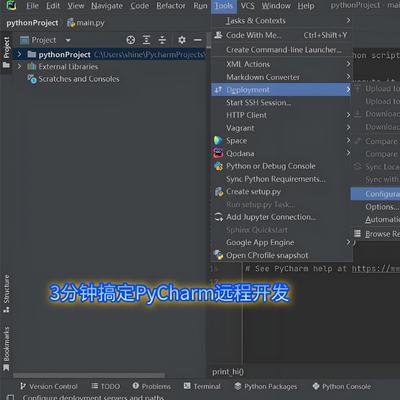This screenshot has width=400, height=400.
Task: Open the Navigate menu
Action: point(107,6)
